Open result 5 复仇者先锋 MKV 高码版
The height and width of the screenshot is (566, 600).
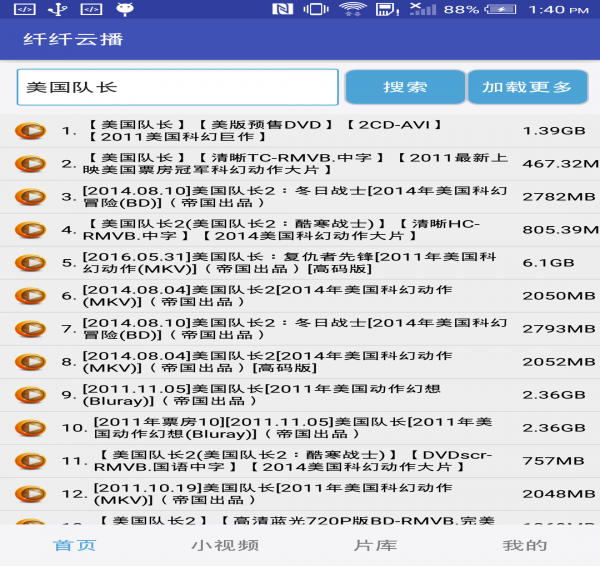pos(290,263)
